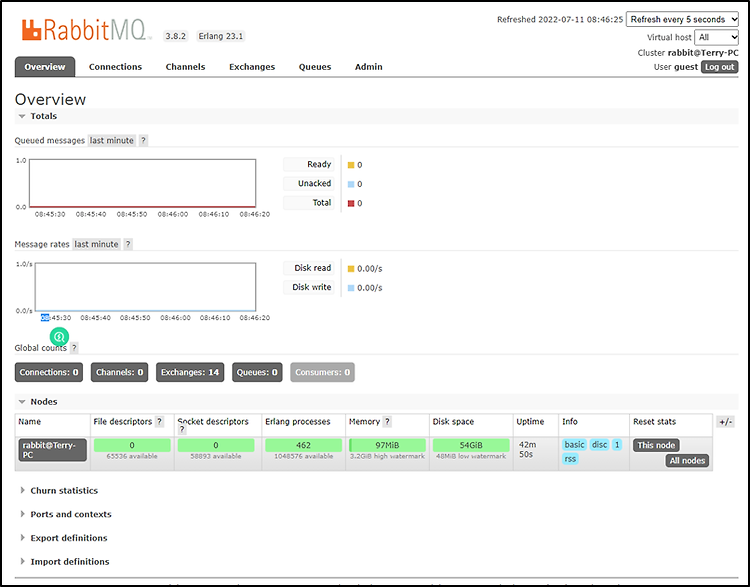Change Message rates last minute range
This screenshot has width=750, height=587.
pyautogui.click(x=96, y=244)
